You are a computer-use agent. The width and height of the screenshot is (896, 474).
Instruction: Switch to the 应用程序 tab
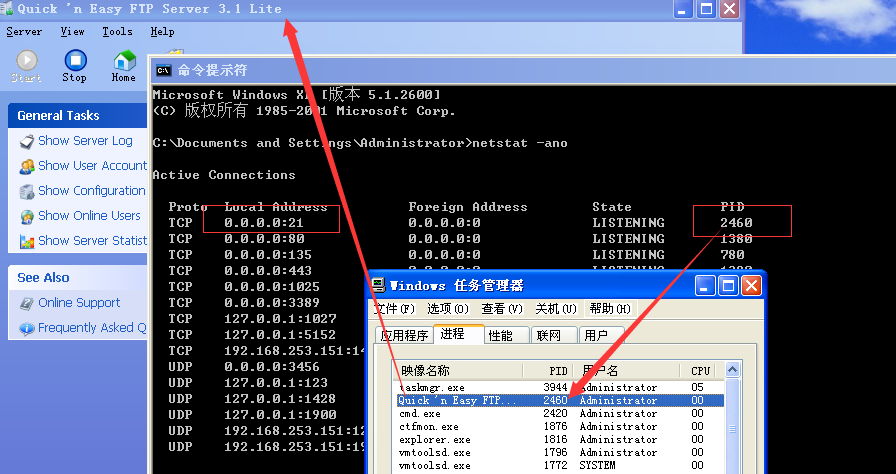404,335
